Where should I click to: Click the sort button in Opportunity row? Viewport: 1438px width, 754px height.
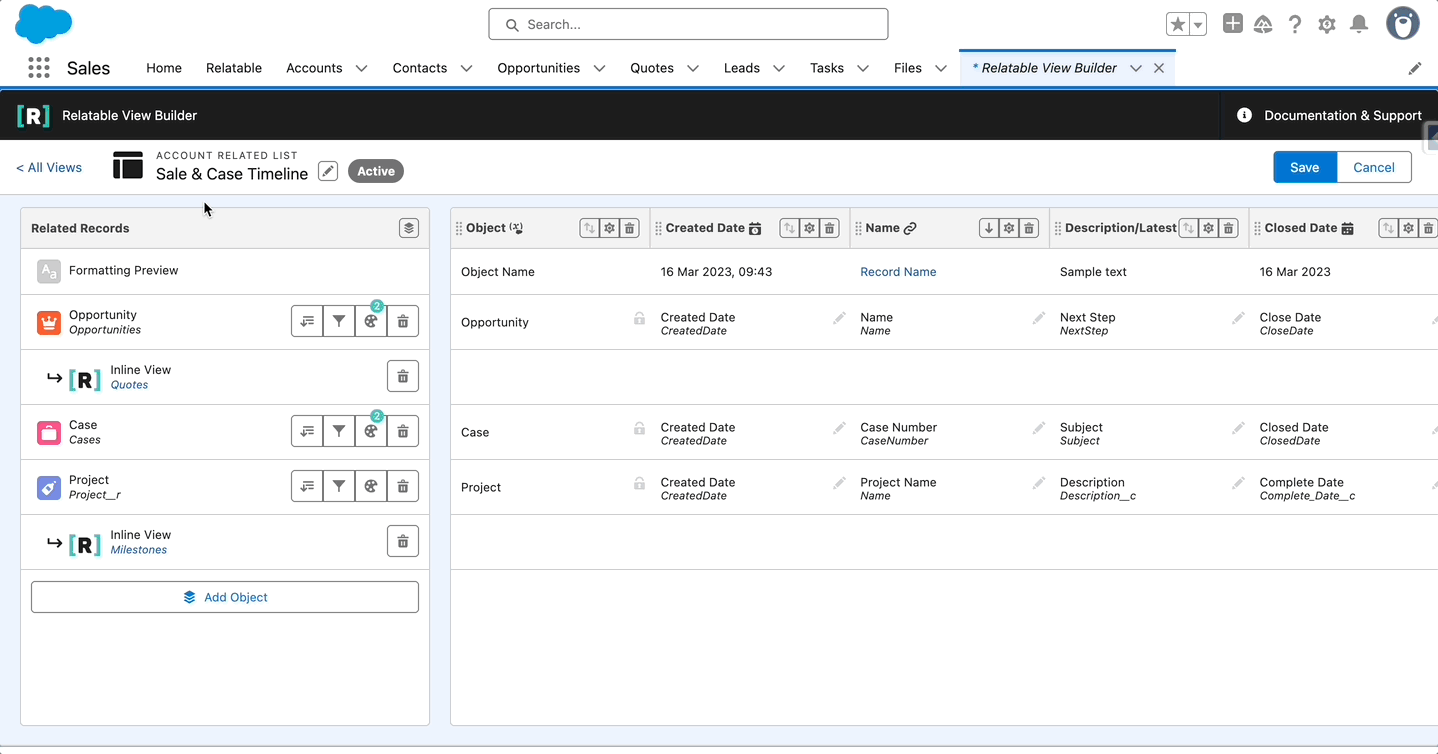[307, 321]
